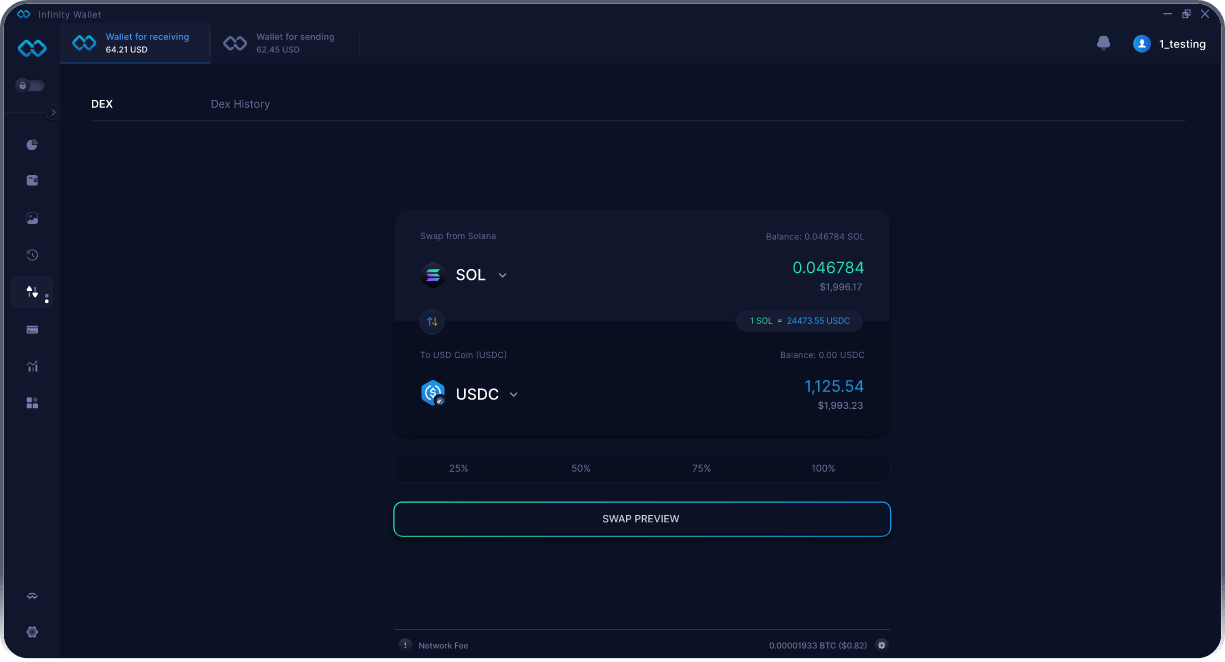The width and height of the screenshot is (1225, 662).
Task: Open the notifications bell
Action: [1104, 44]
